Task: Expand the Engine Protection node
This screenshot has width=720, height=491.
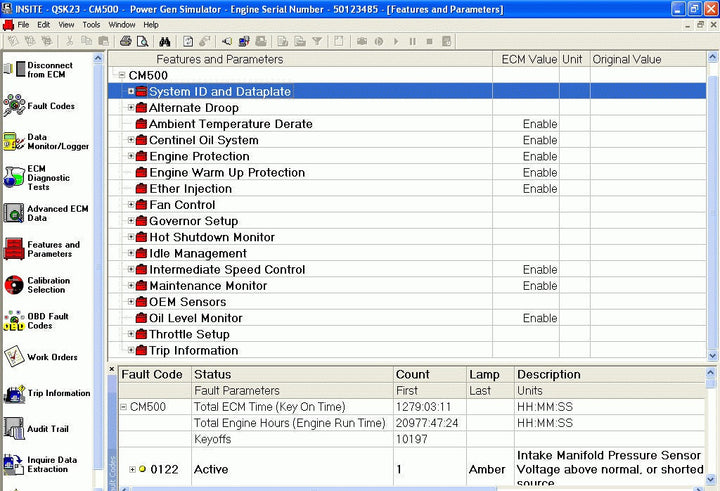Action: point(131,156)
